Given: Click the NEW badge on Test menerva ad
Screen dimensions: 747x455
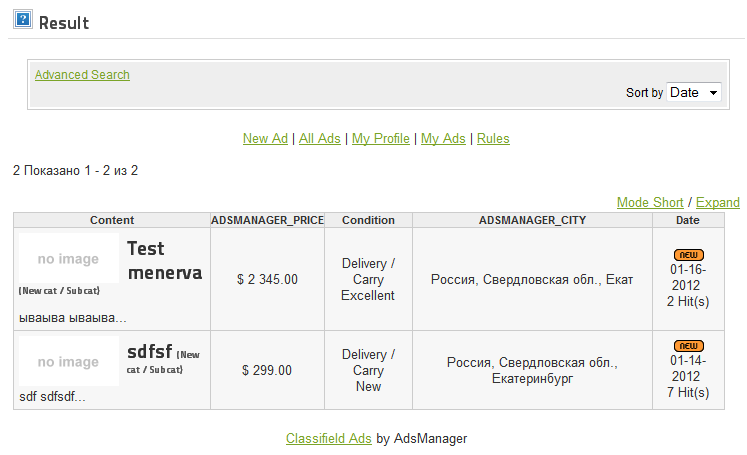Looking at the screenshot, I should pos(687,255).
